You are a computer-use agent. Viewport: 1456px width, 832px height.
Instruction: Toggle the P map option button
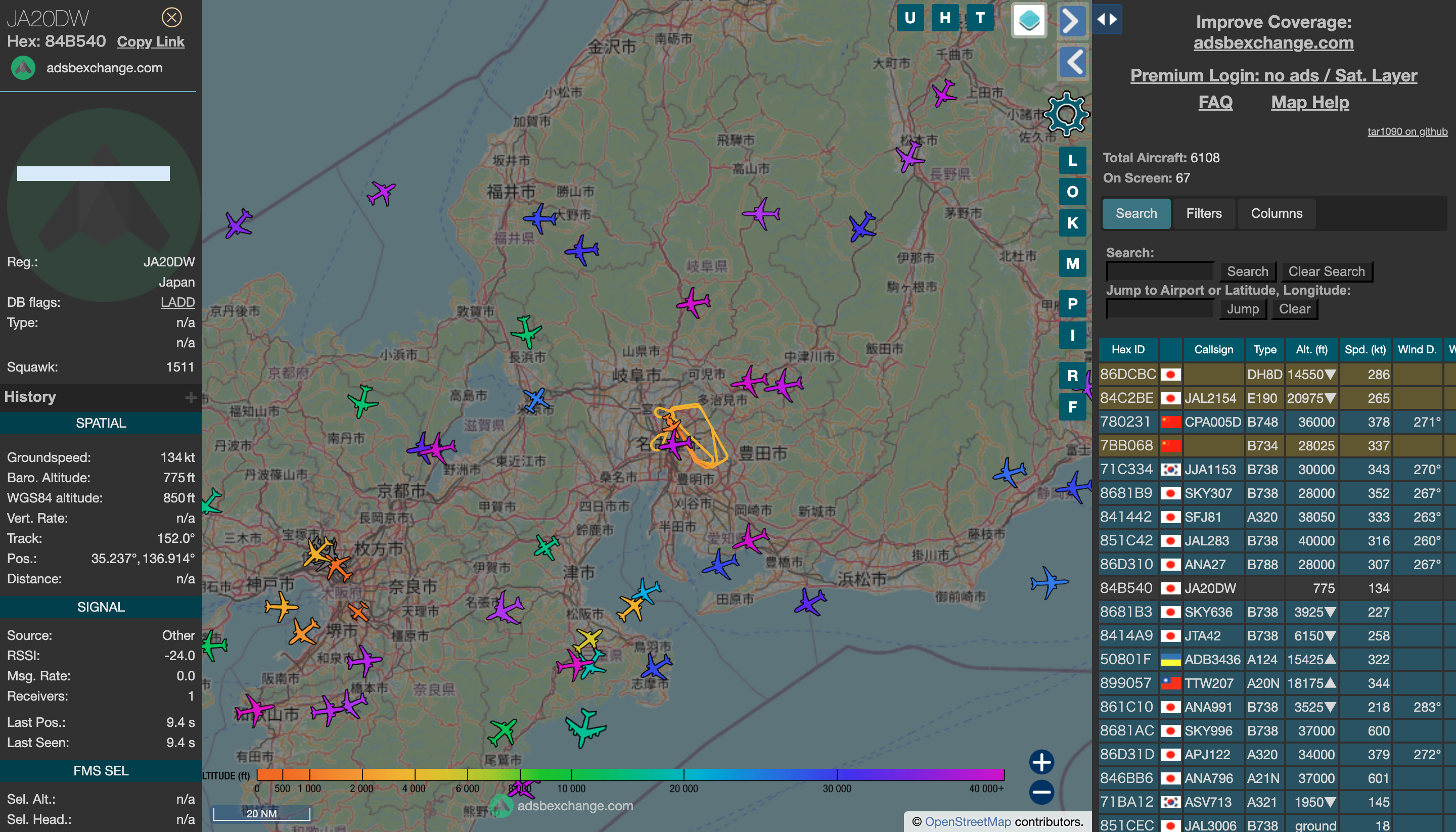coord(1073,304)
